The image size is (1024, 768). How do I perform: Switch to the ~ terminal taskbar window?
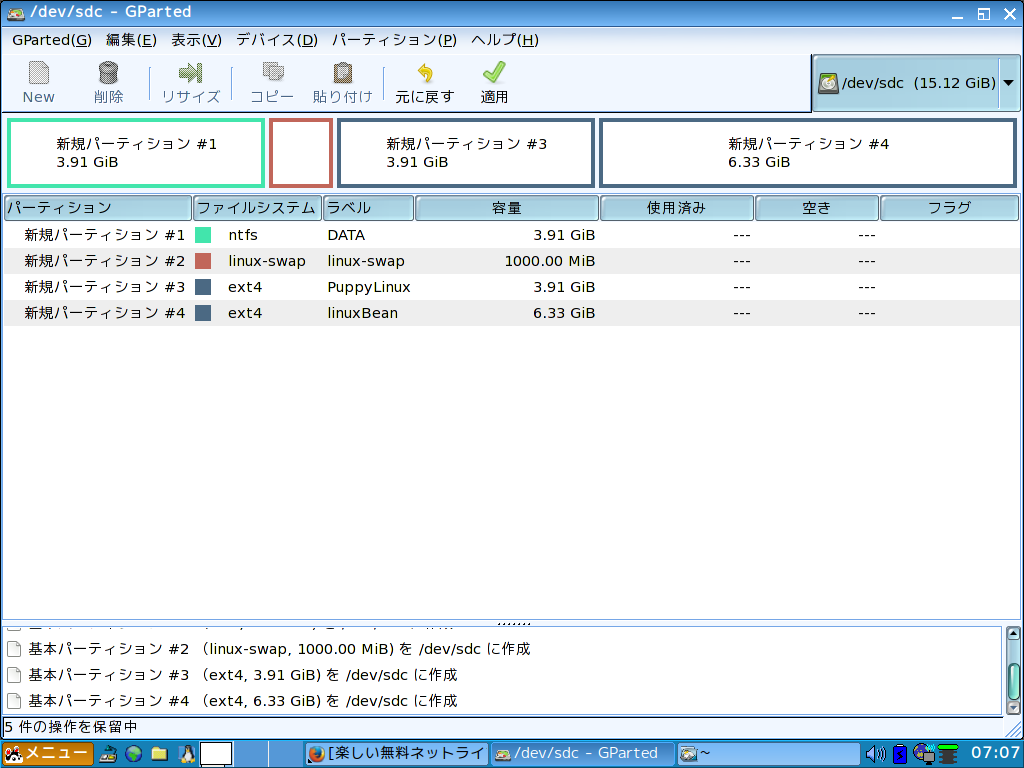point(768,754)
